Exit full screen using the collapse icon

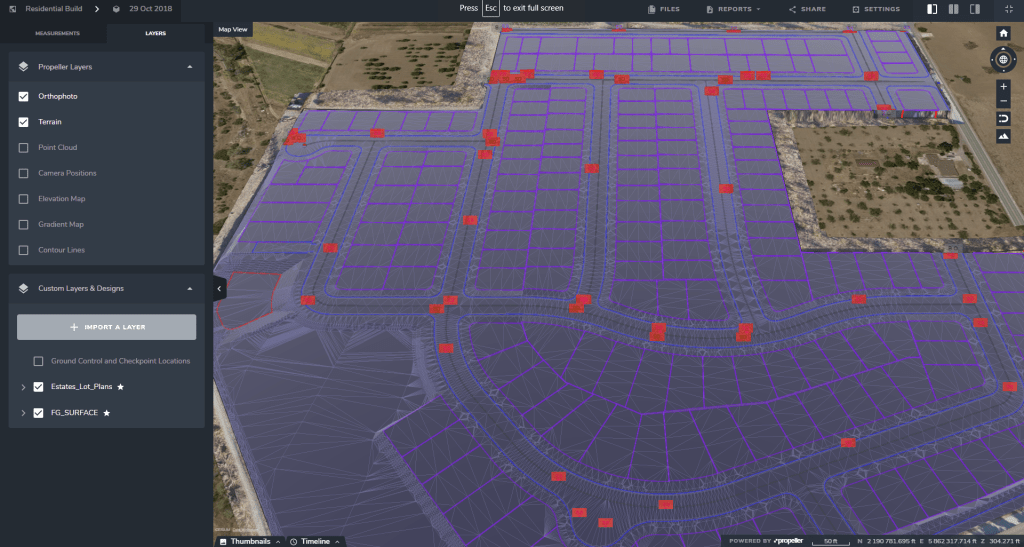click(x=1006, y=9)
